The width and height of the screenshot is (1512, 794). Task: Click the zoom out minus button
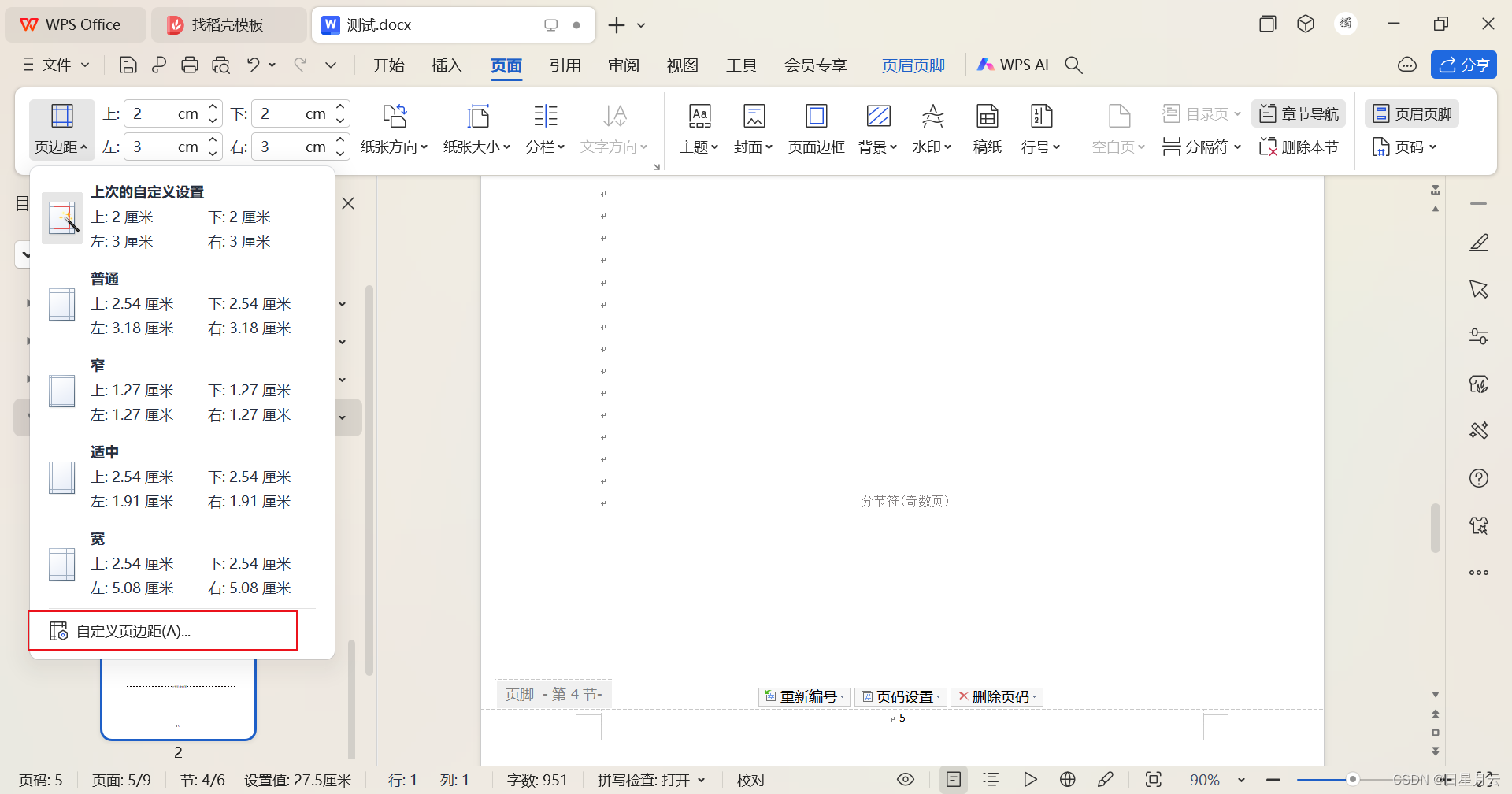1273,780
